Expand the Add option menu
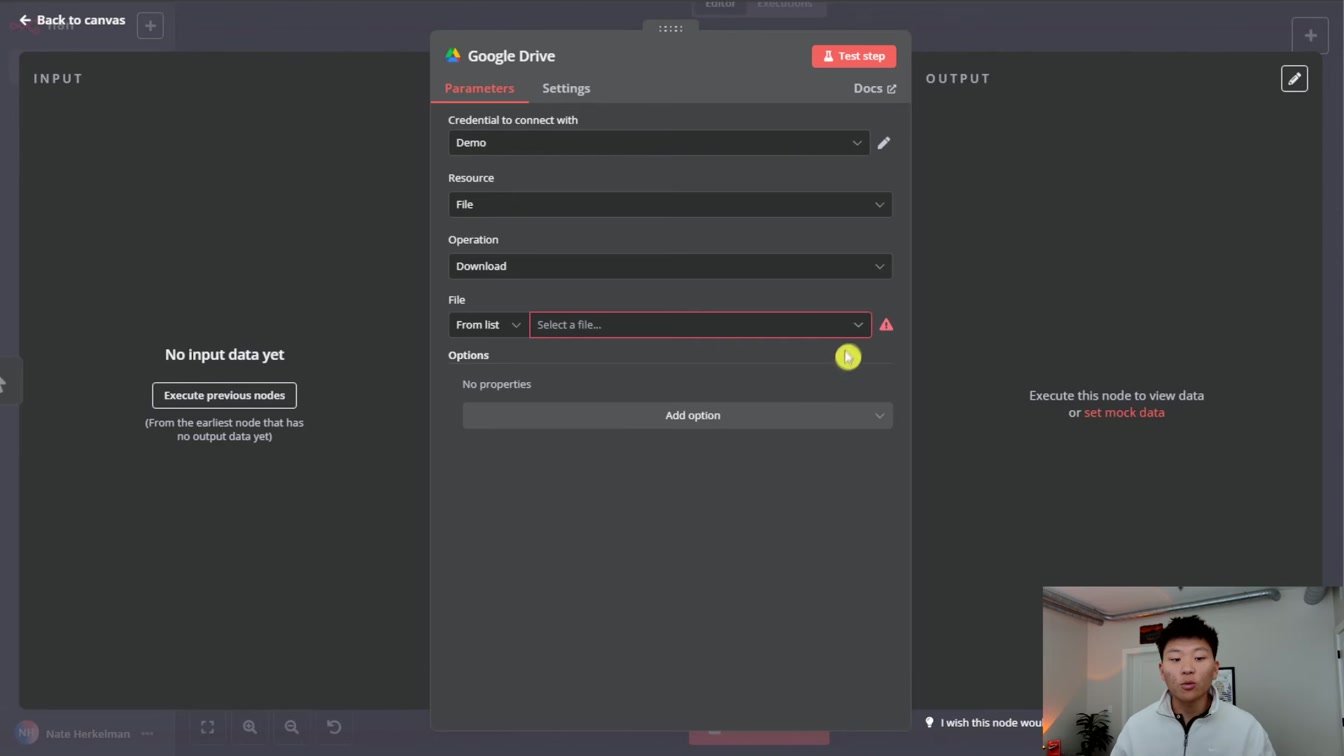This screenshot has height=756, width=1344. (677, 415)
